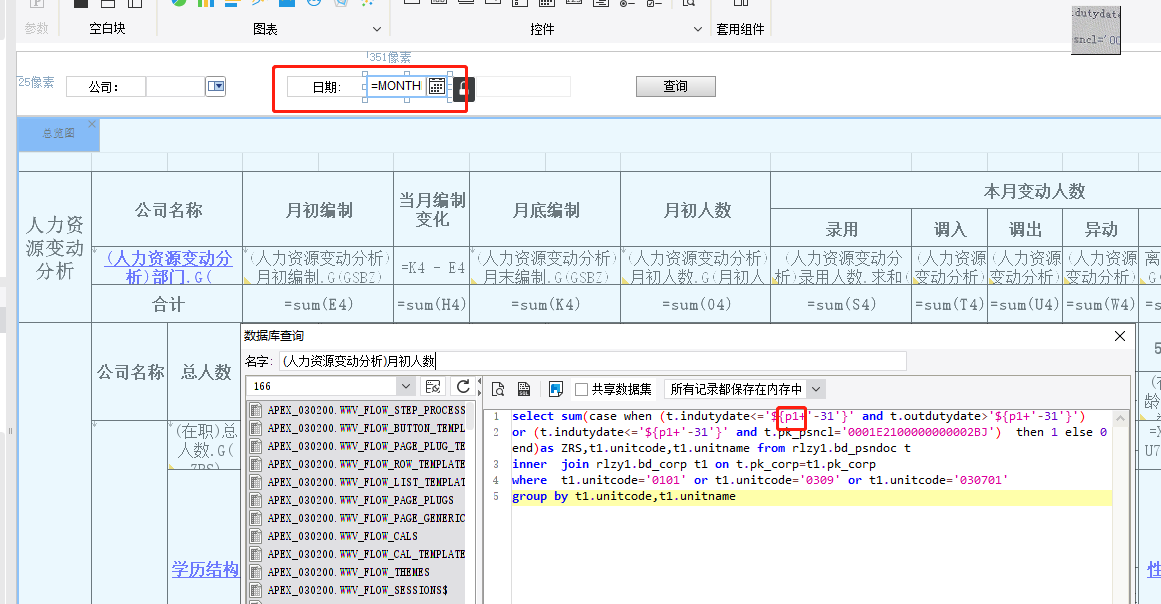Select the 公司名称 header cell in top table
The width and height of the screenshot is (1161, 604).
click(167, 209)
